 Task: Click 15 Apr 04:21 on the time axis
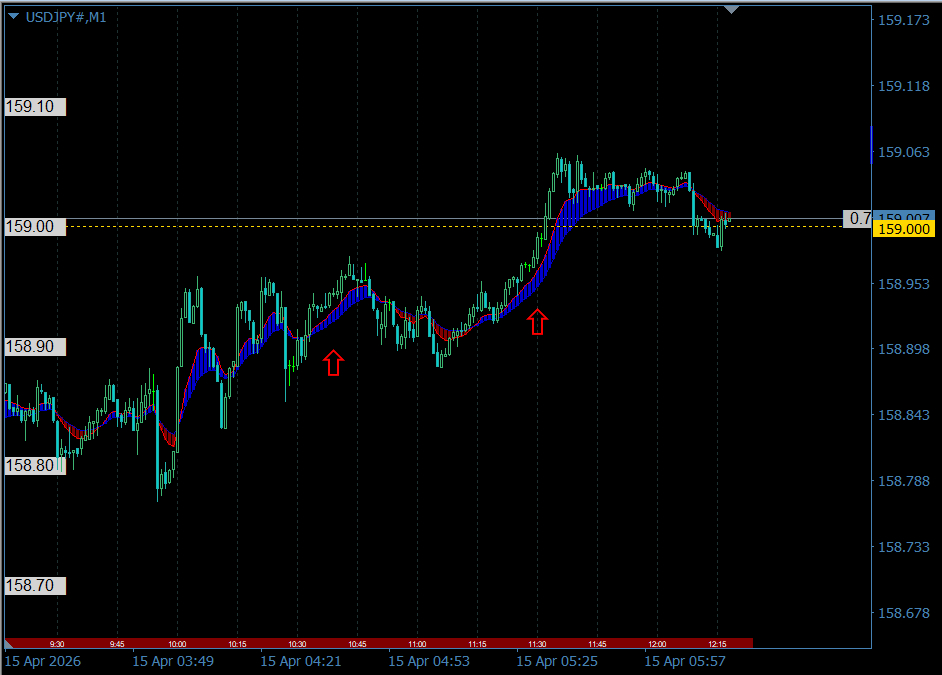(x=301, y=661)
